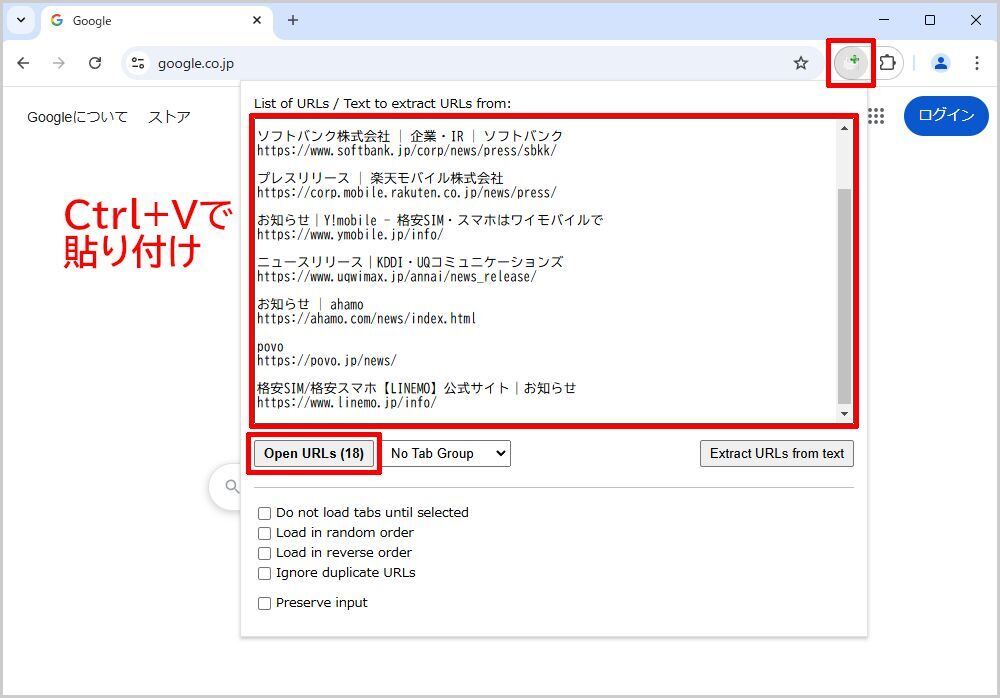This screenshot has width=1000, height=698.
Task: Open the Google apps grid icon
Action: [x=876, y=115]
